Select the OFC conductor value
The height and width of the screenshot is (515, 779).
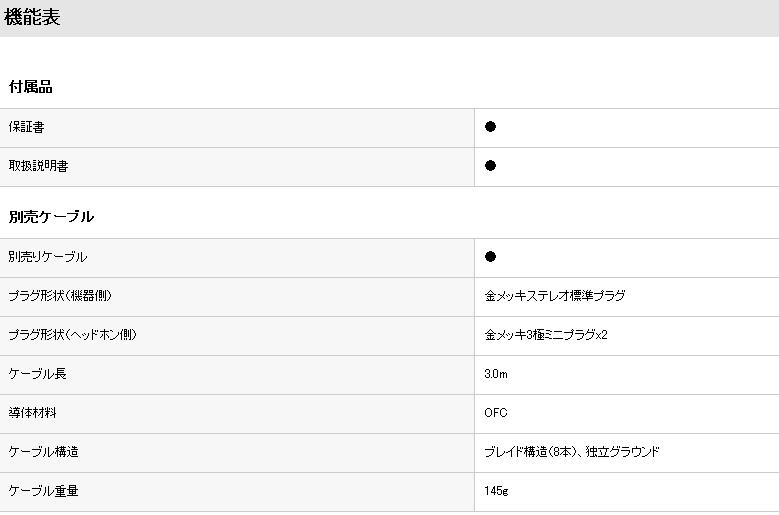click(496, 413)
